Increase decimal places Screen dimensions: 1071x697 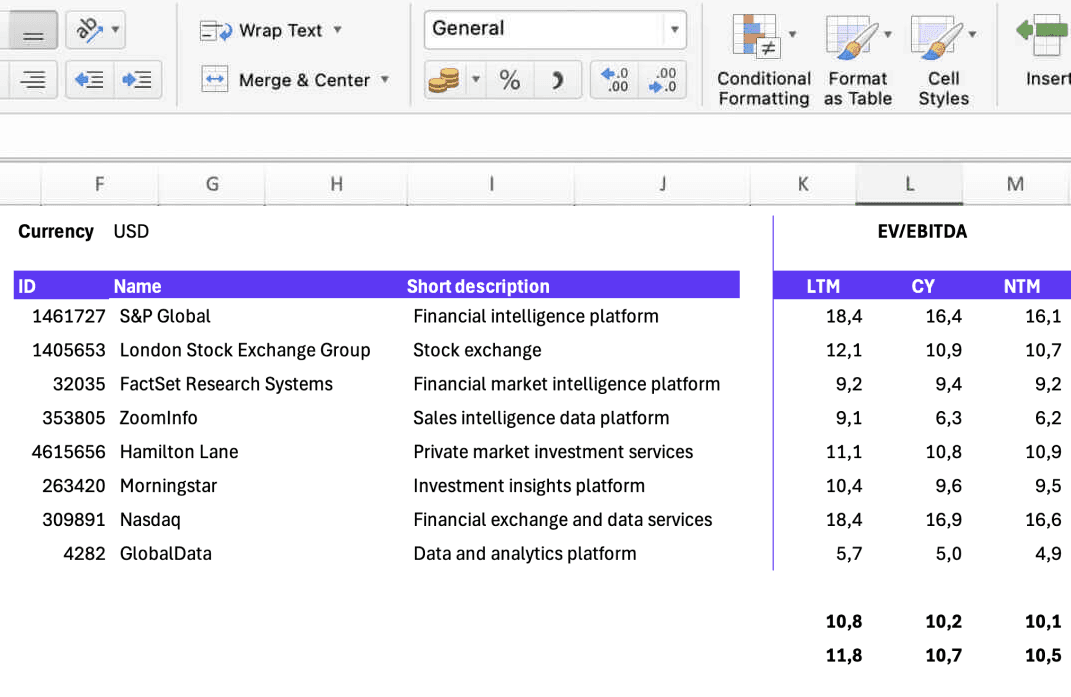[x=615, y=80]
